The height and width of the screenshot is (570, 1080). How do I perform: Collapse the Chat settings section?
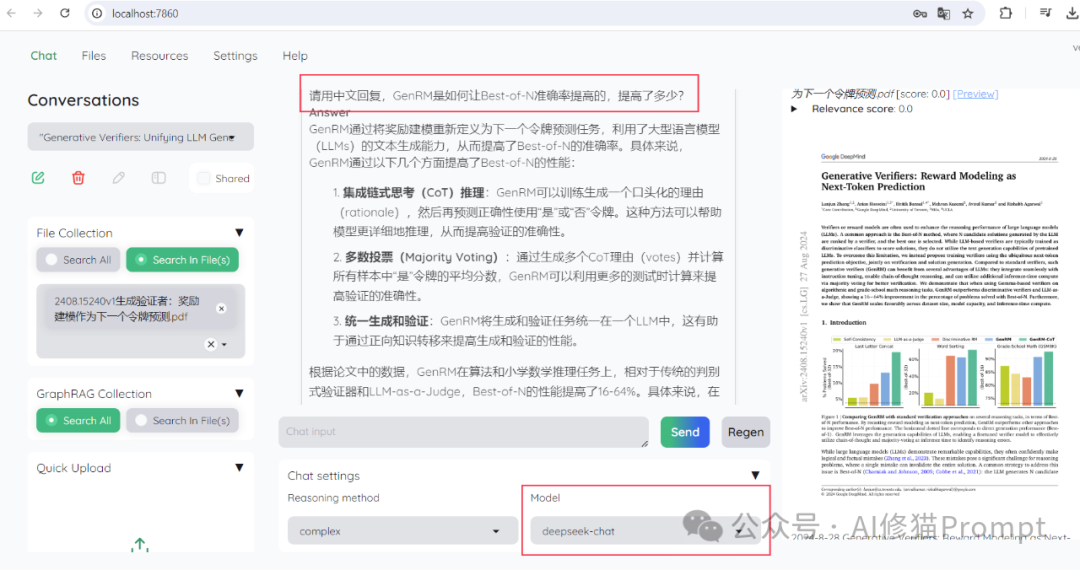click(756, 475)
